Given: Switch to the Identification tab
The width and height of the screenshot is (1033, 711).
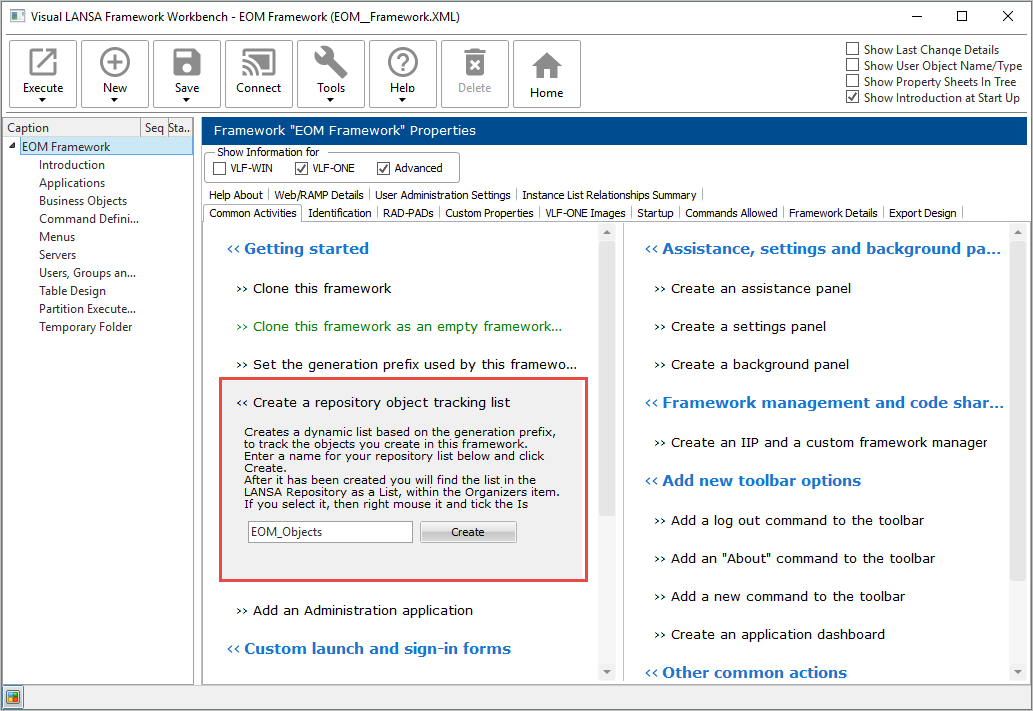Looking at the screenshot, I should (x=339, y=213).
